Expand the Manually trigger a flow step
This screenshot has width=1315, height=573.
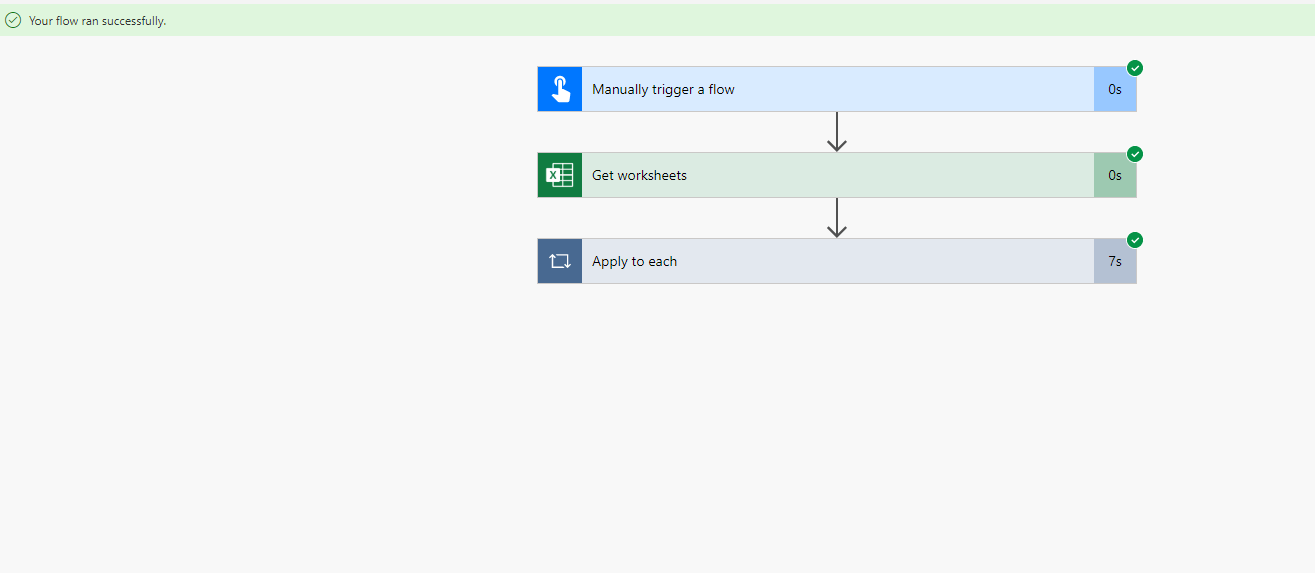(x=837, y=89)
